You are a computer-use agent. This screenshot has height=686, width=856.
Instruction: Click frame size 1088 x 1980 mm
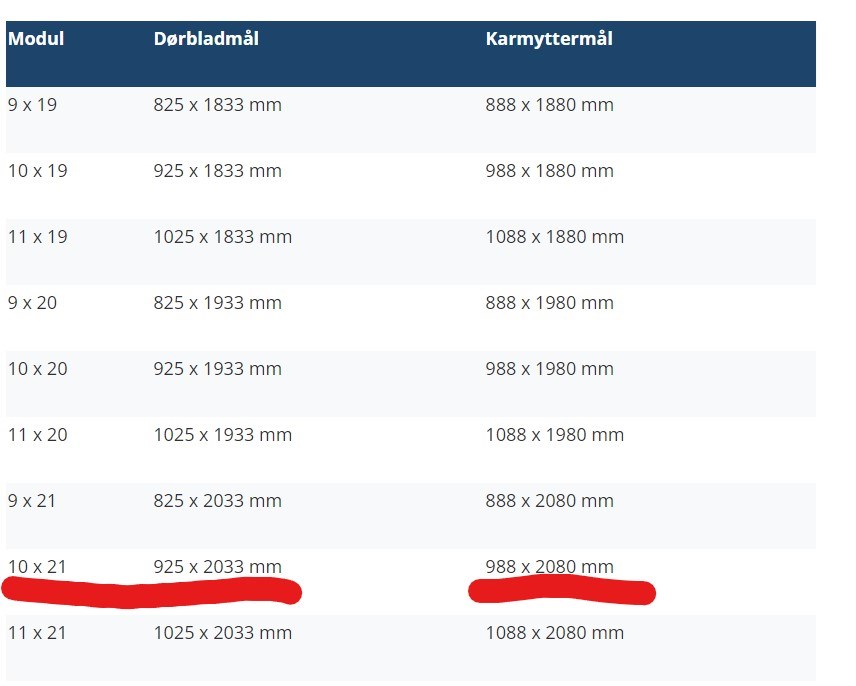554,435
